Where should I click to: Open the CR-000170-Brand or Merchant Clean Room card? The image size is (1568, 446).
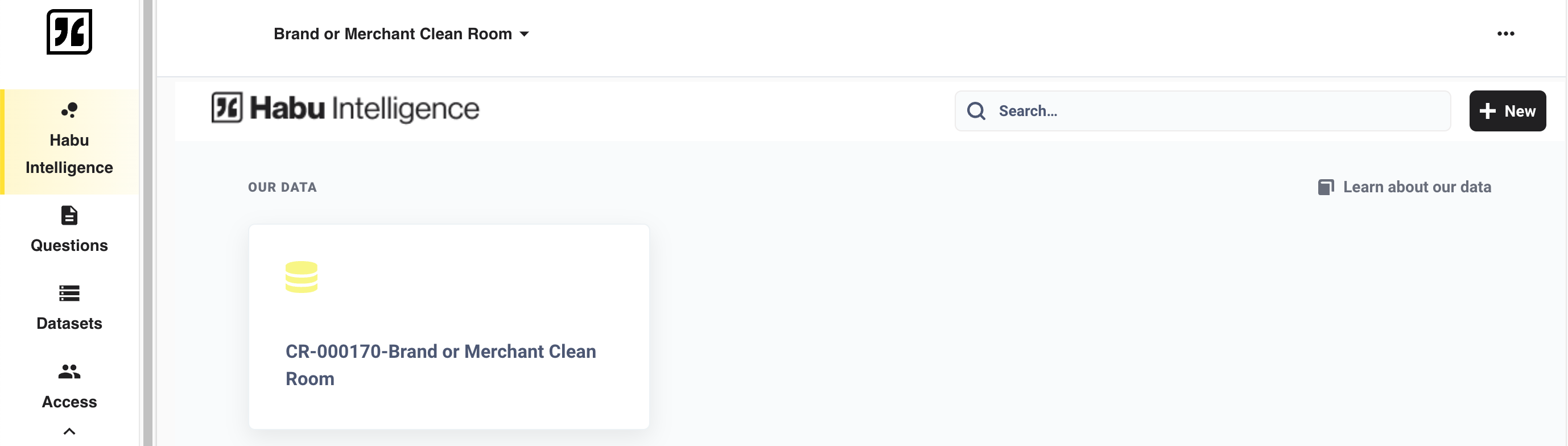[x=449, y=327]
